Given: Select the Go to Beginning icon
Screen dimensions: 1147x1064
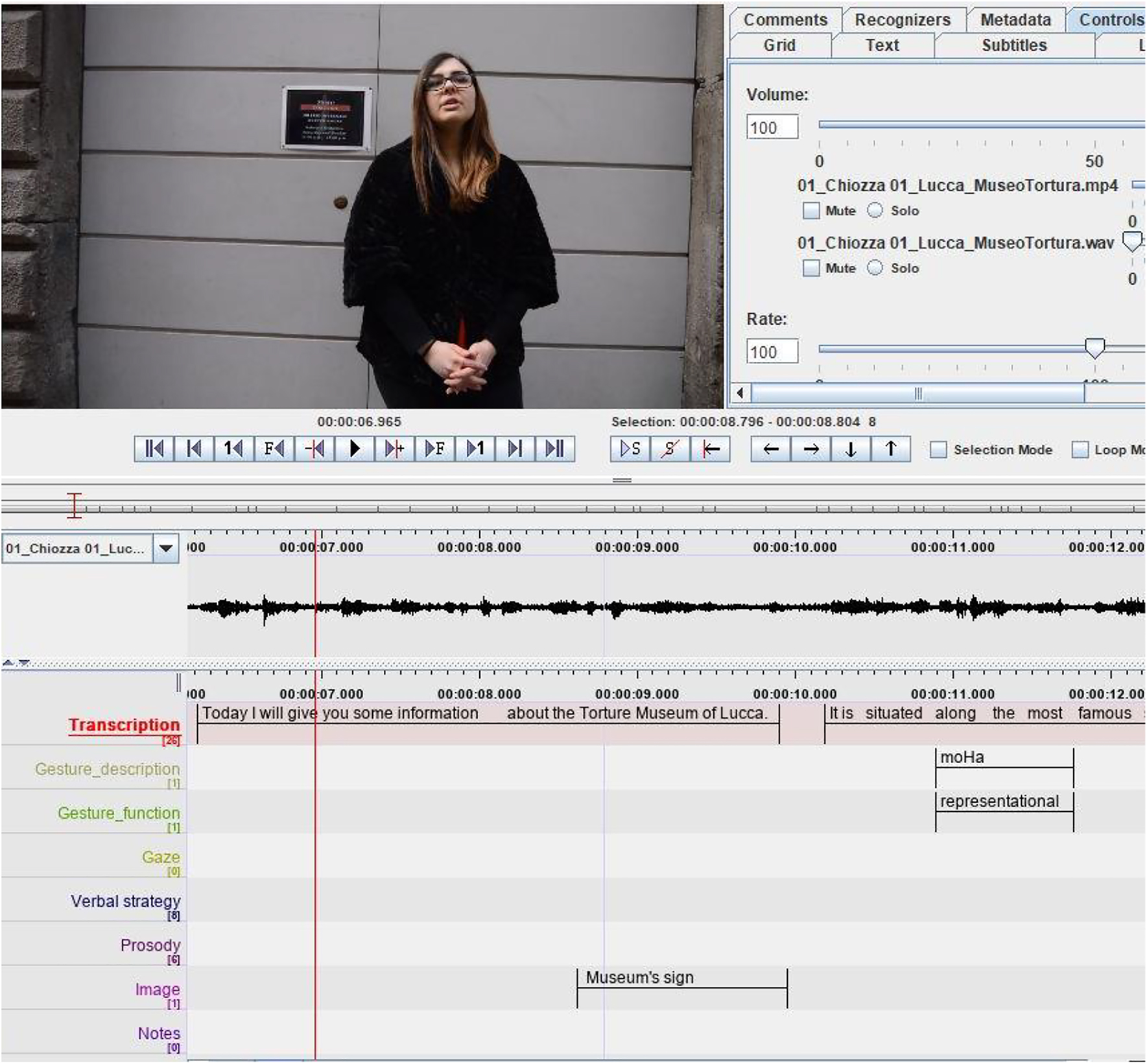Looking at the screenshot, I should [154, 447].
